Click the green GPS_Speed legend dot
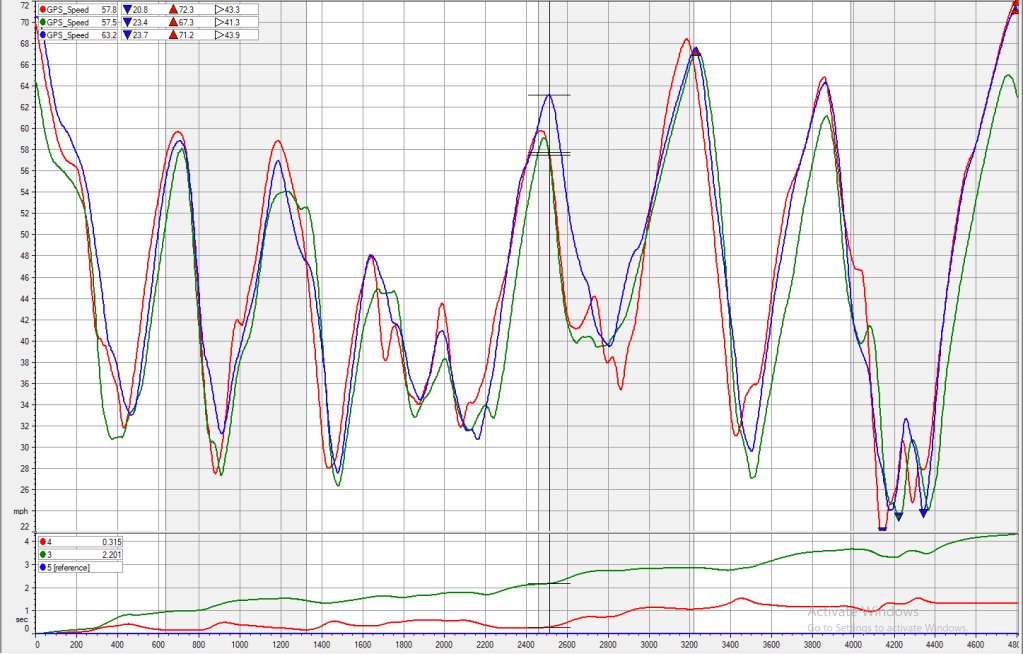 point(42,22)
